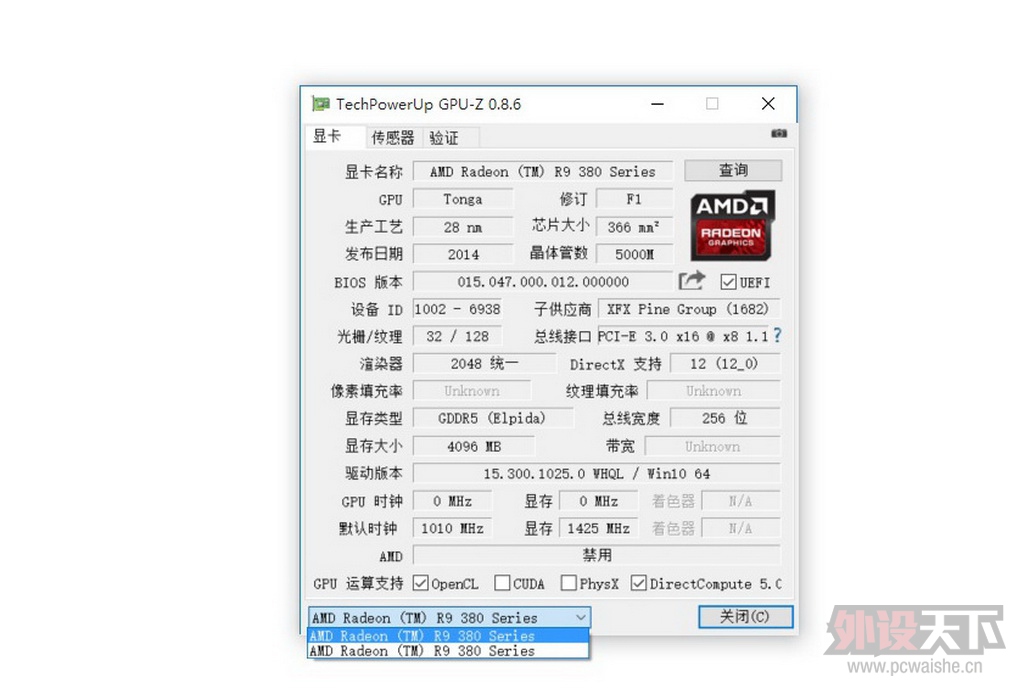Click the revision field F1

(634, 199)
